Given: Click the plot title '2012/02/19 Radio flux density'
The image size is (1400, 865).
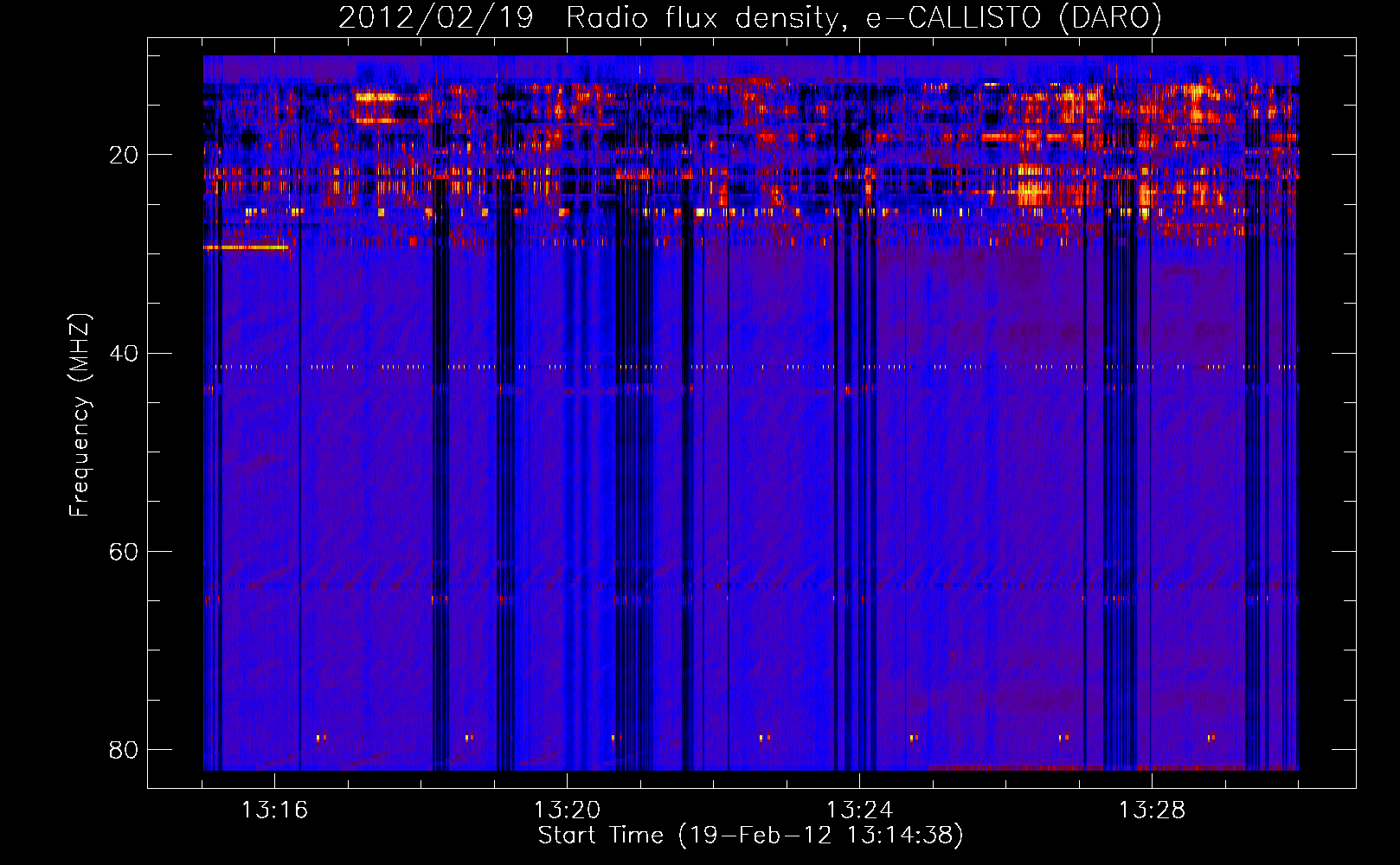Looking at the screenshot, I should click(588, 18).
